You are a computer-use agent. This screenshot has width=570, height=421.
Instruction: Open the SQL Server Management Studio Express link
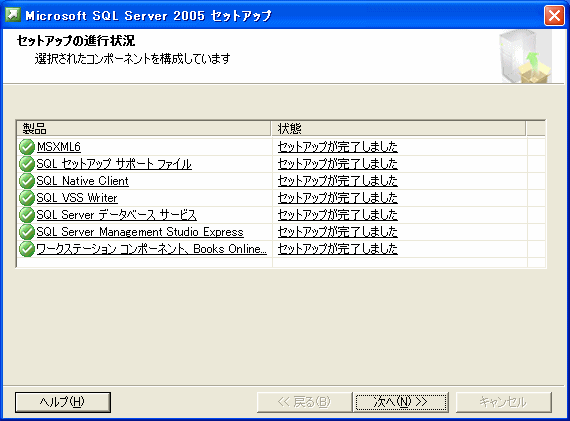pyautogui.click(x=140, y=232)
